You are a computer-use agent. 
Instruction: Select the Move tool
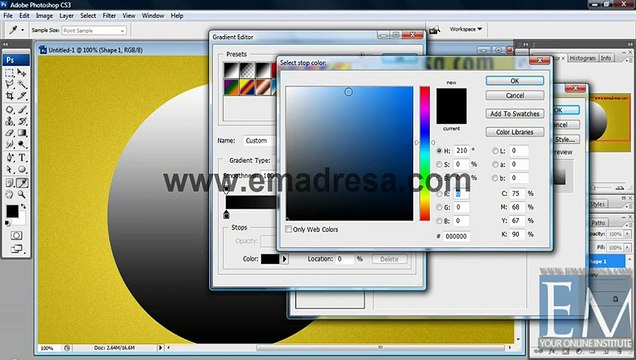pyautogui.click(x=22, y=73)
